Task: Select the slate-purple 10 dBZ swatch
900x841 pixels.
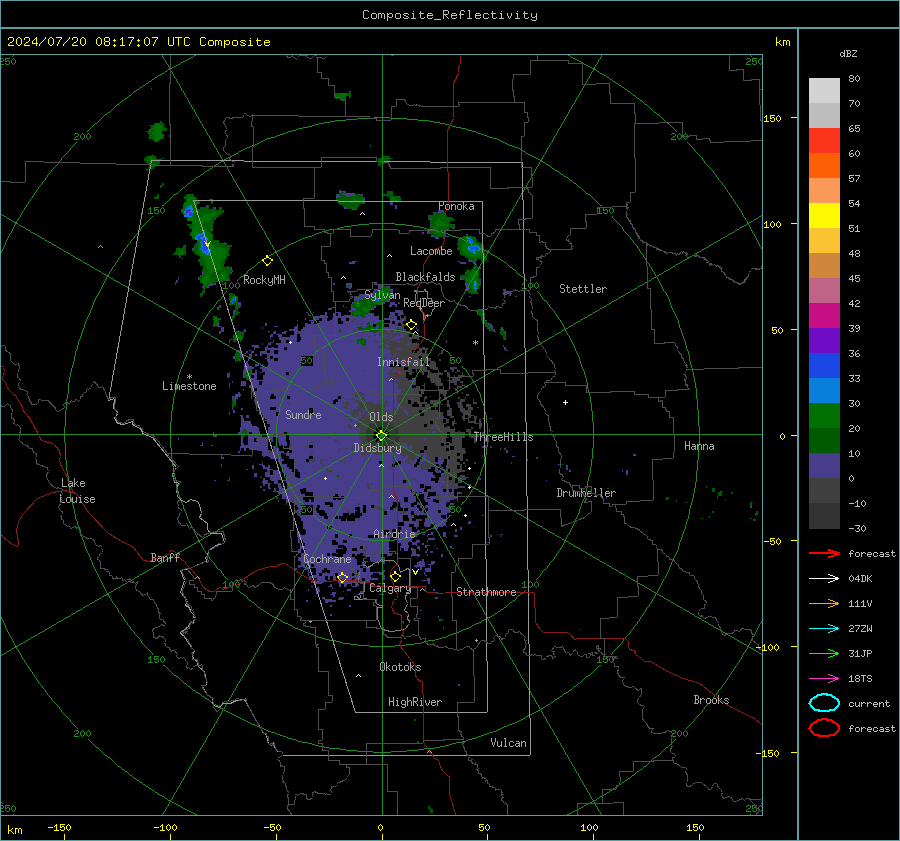Action: 824,466
